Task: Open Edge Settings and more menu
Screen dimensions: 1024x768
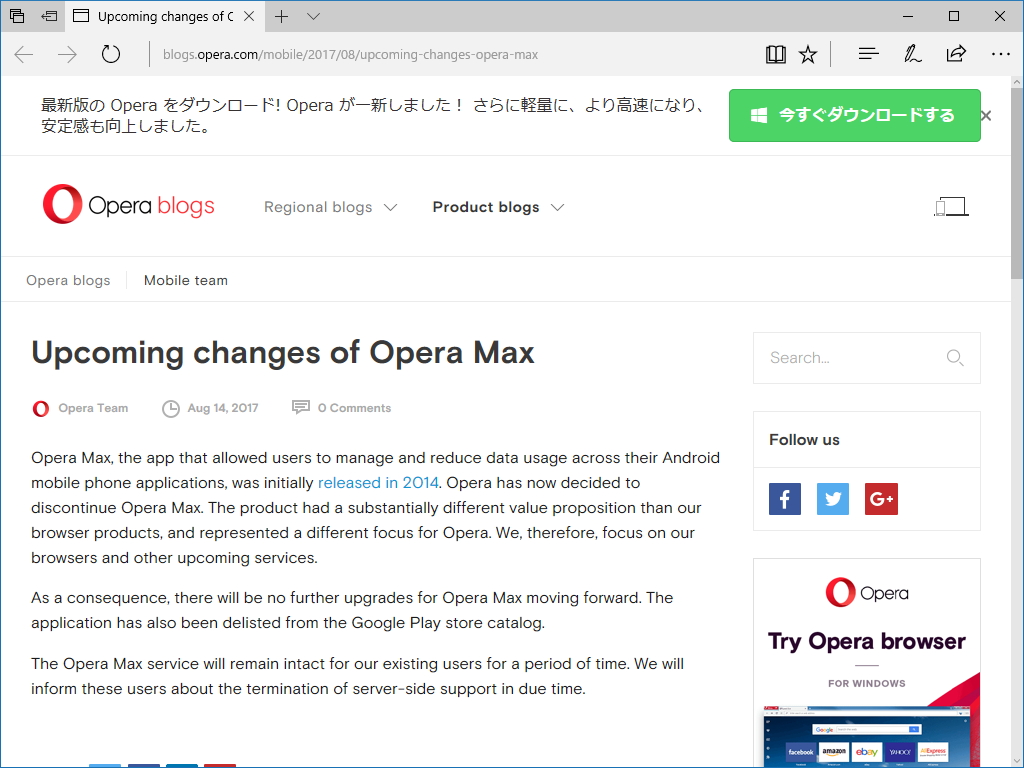Action: pos(1000,54)
